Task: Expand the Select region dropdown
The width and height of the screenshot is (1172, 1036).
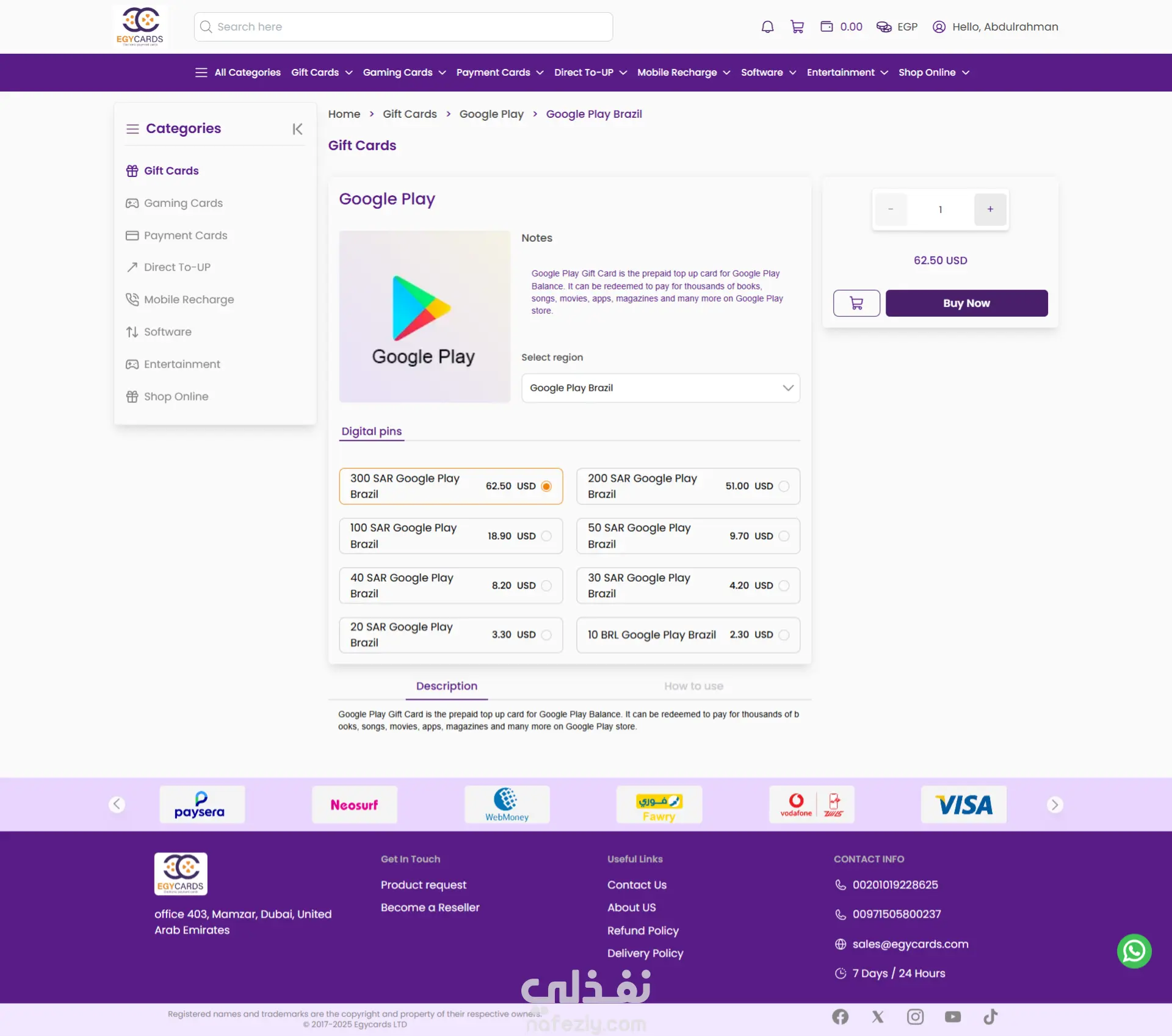Action: point(660,388)
